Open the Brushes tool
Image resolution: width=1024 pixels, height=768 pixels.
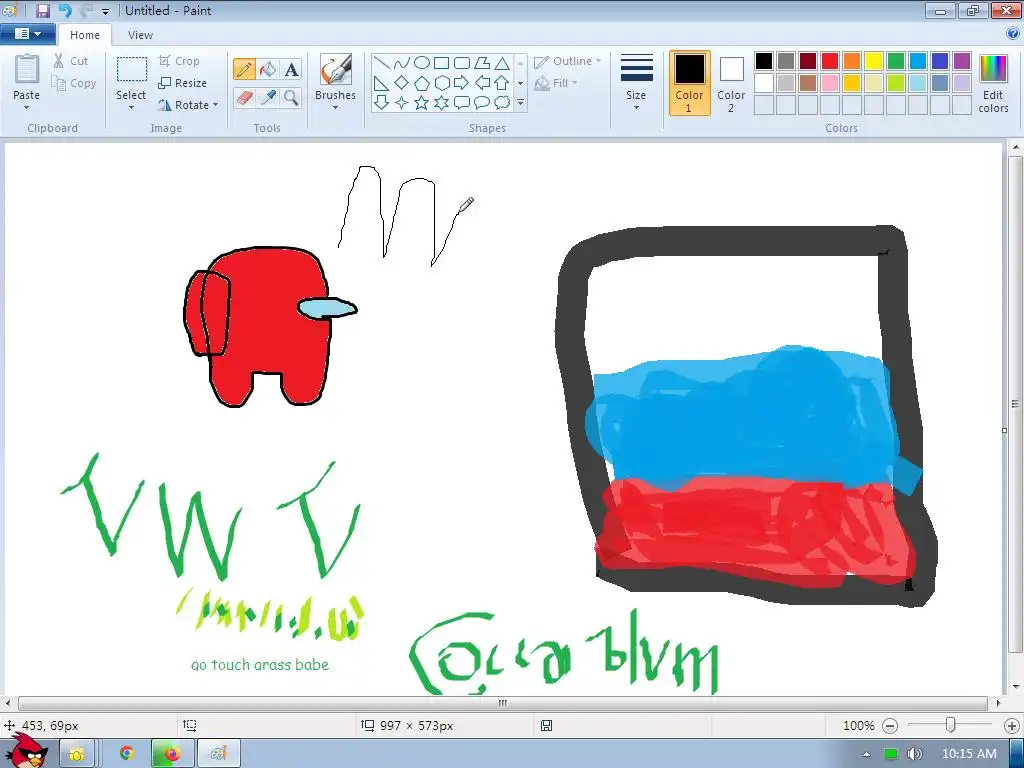[336, 71]
